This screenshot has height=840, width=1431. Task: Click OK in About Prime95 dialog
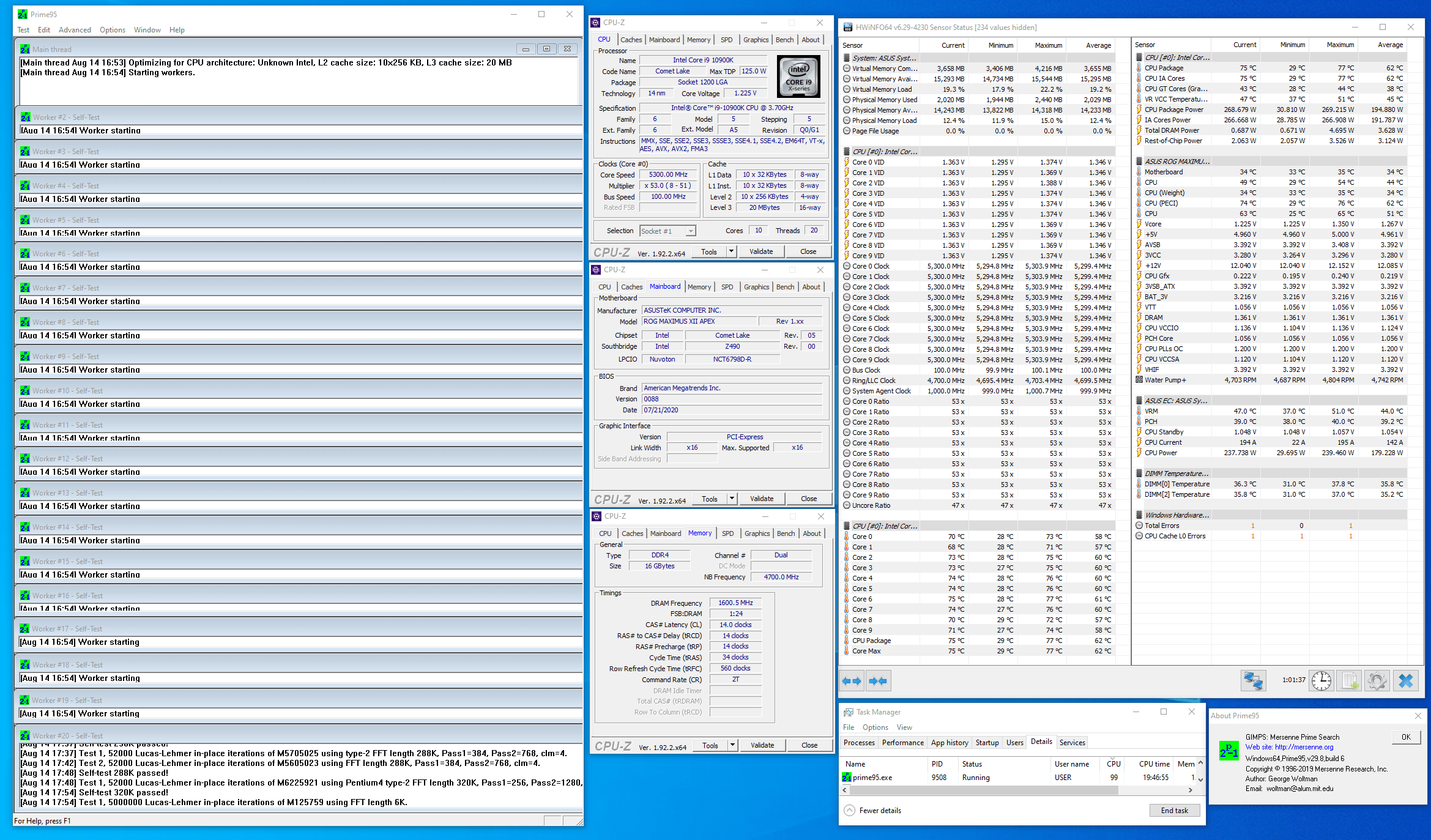click(1406, 737)
